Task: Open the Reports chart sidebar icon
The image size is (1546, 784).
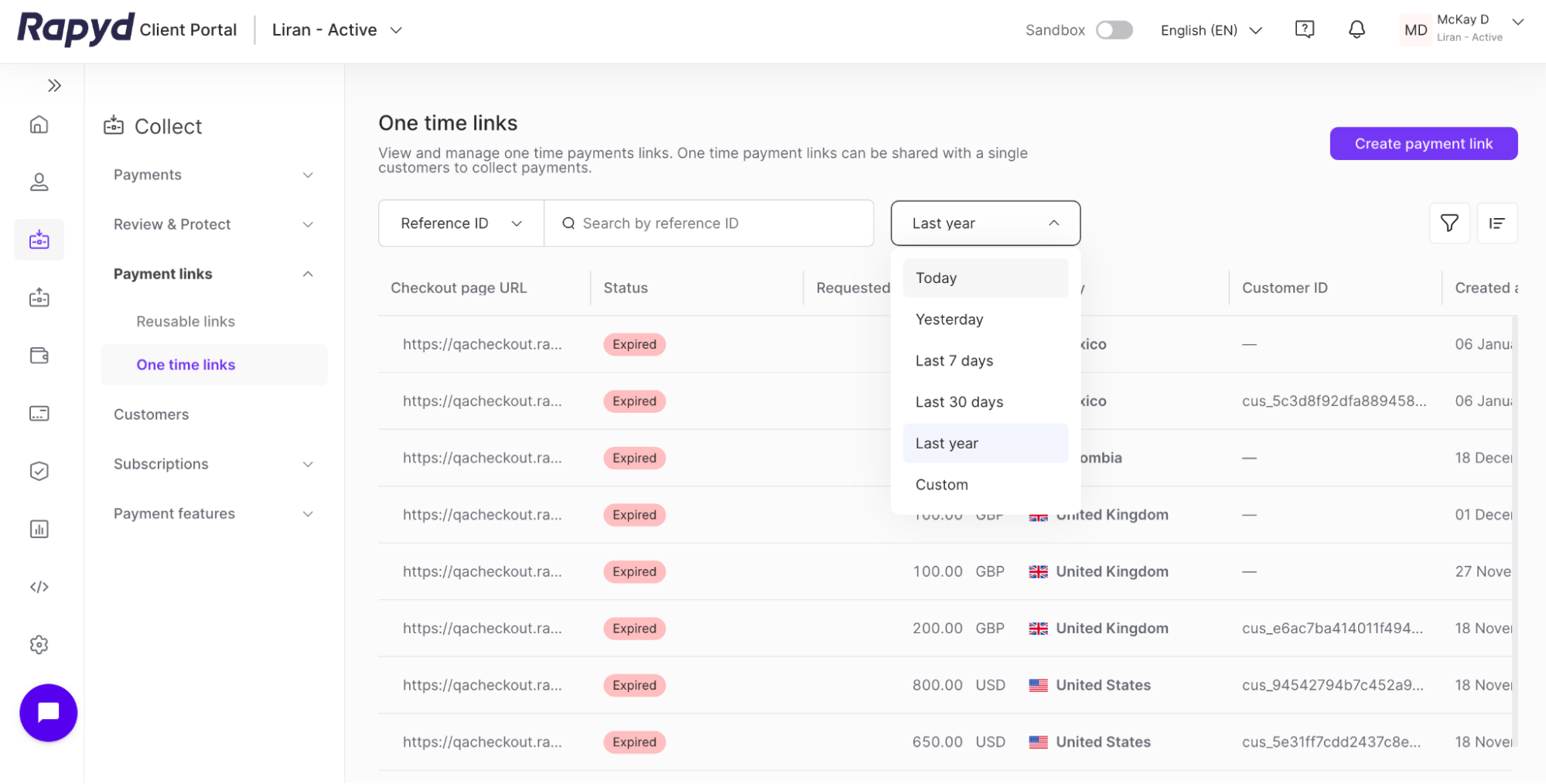Action: [39, 529]
